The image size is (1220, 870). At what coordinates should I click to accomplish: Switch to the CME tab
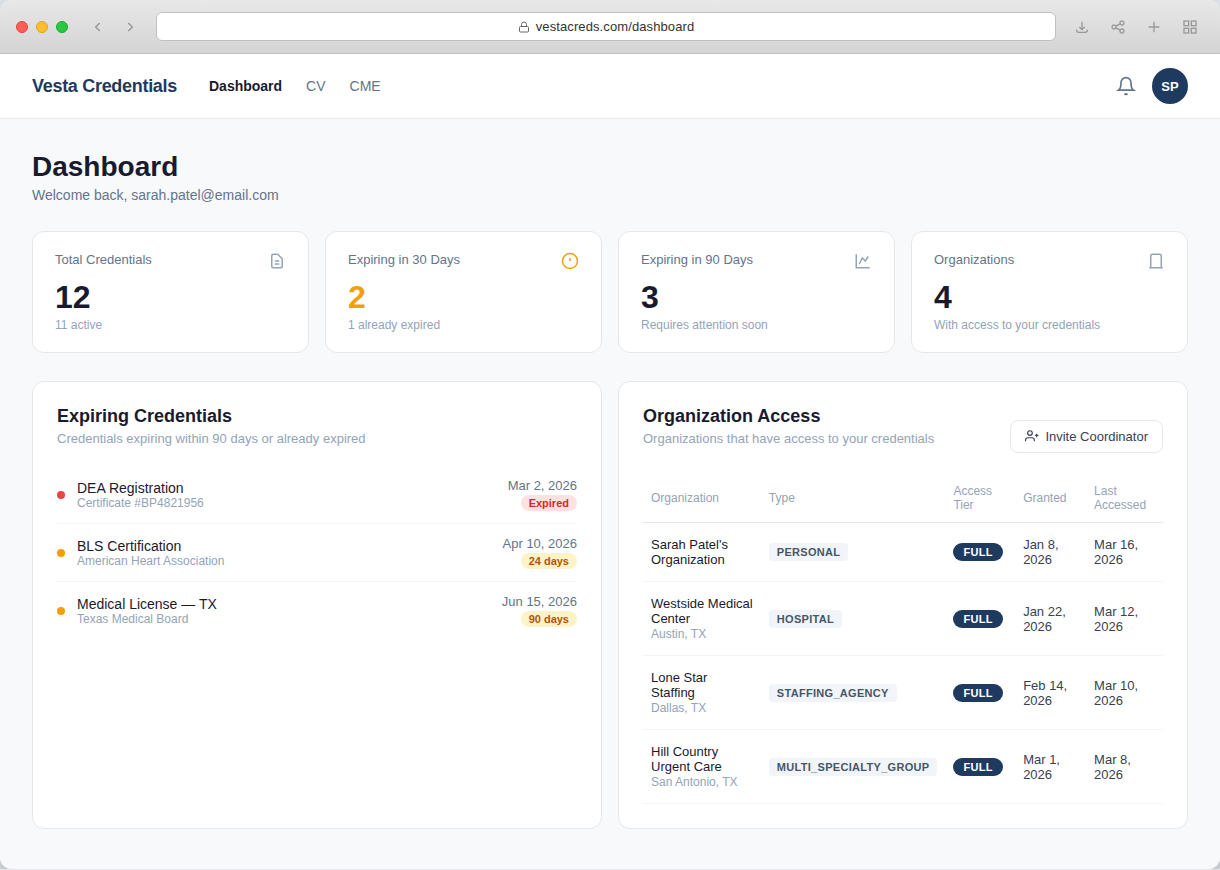(x=365, y=86)
